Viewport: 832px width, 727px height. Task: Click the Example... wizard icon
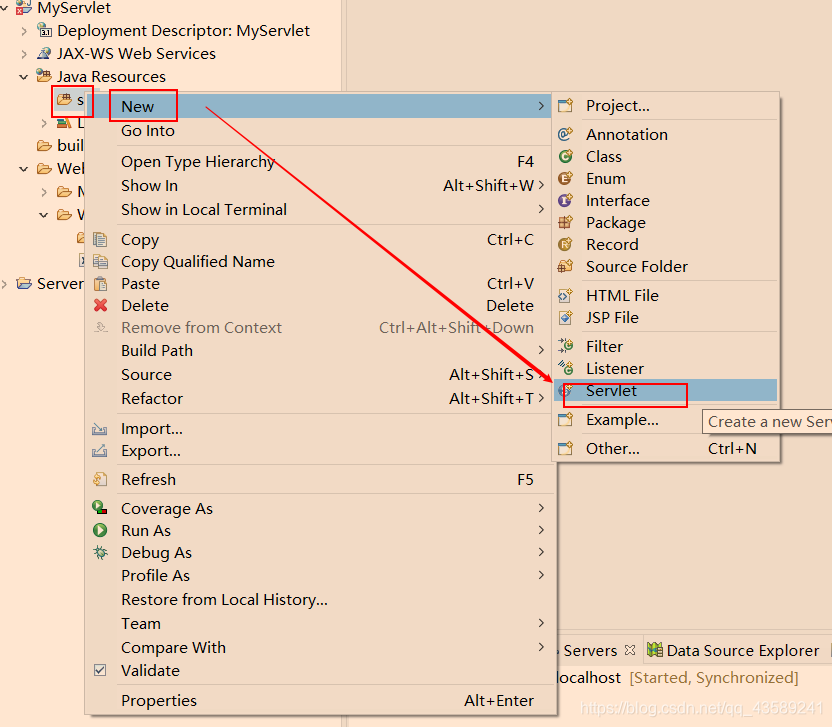point(566,420)
